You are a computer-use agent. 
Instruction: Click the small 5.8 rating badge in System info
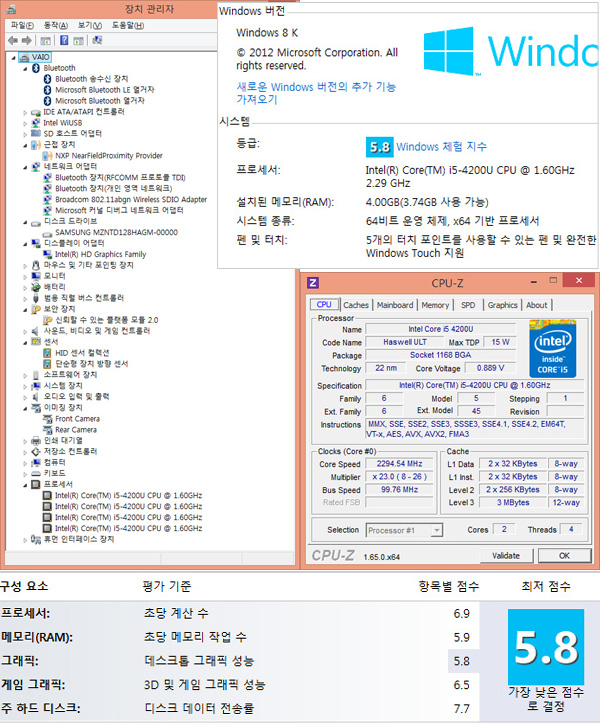point(380,147)
